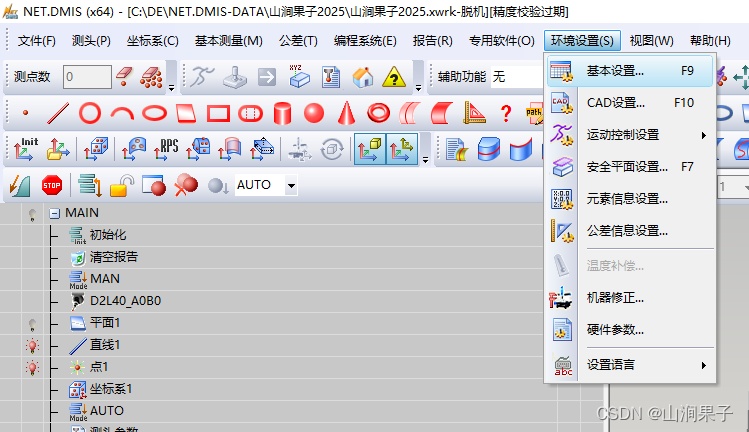Select the Sphere measurement tool

(314, 113)
